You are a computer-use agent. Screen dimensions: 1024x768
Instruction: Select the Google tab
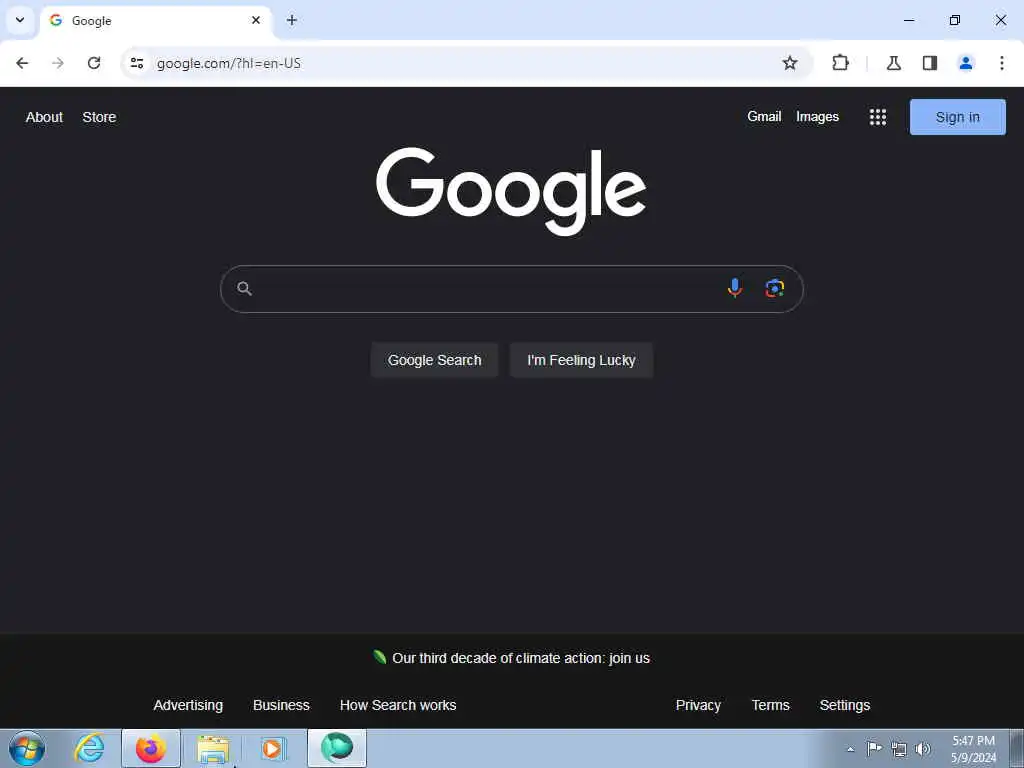click(x=155, y=21)
